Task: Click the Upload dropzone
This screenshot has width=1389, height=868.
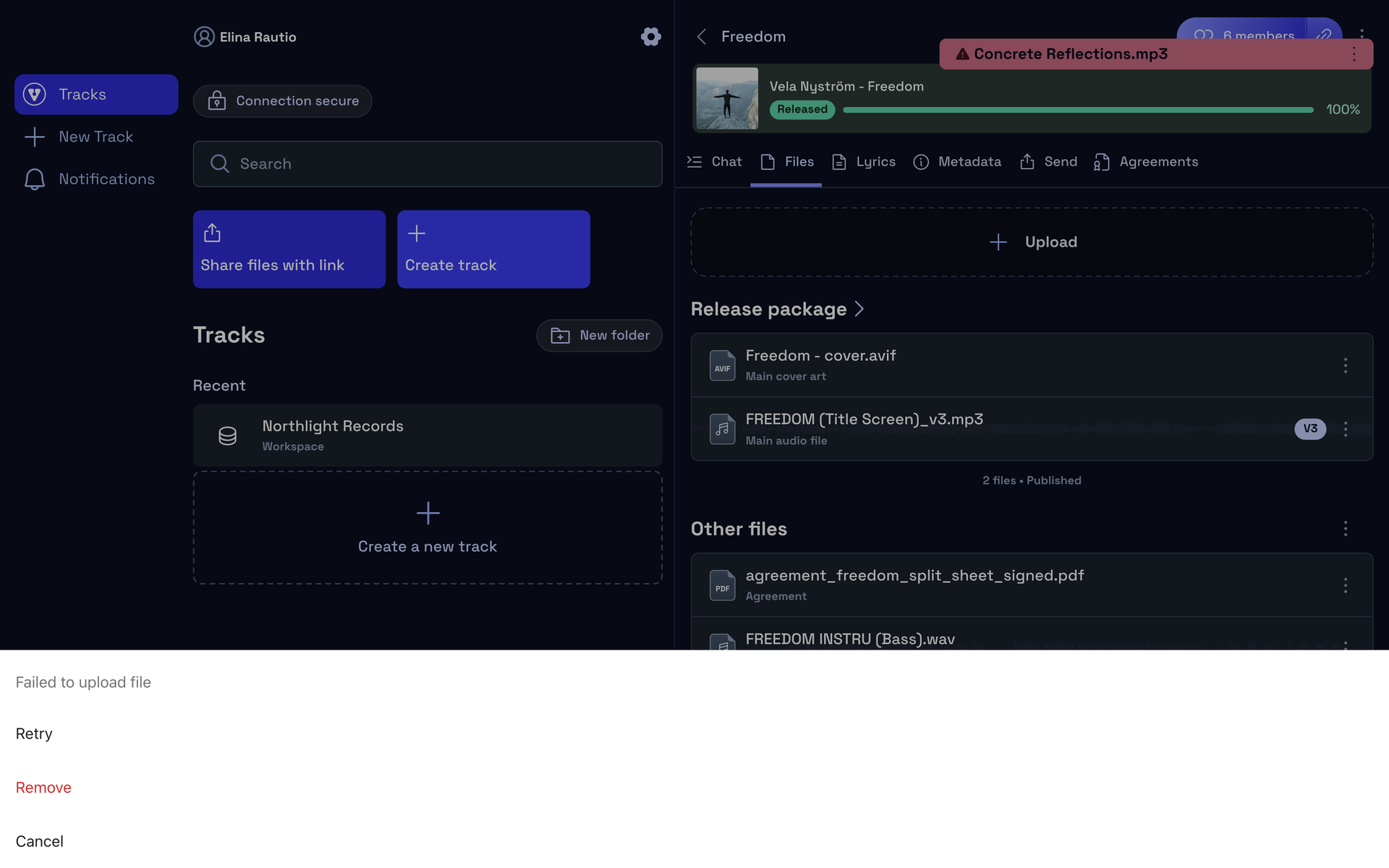Action: [1032, 242]
